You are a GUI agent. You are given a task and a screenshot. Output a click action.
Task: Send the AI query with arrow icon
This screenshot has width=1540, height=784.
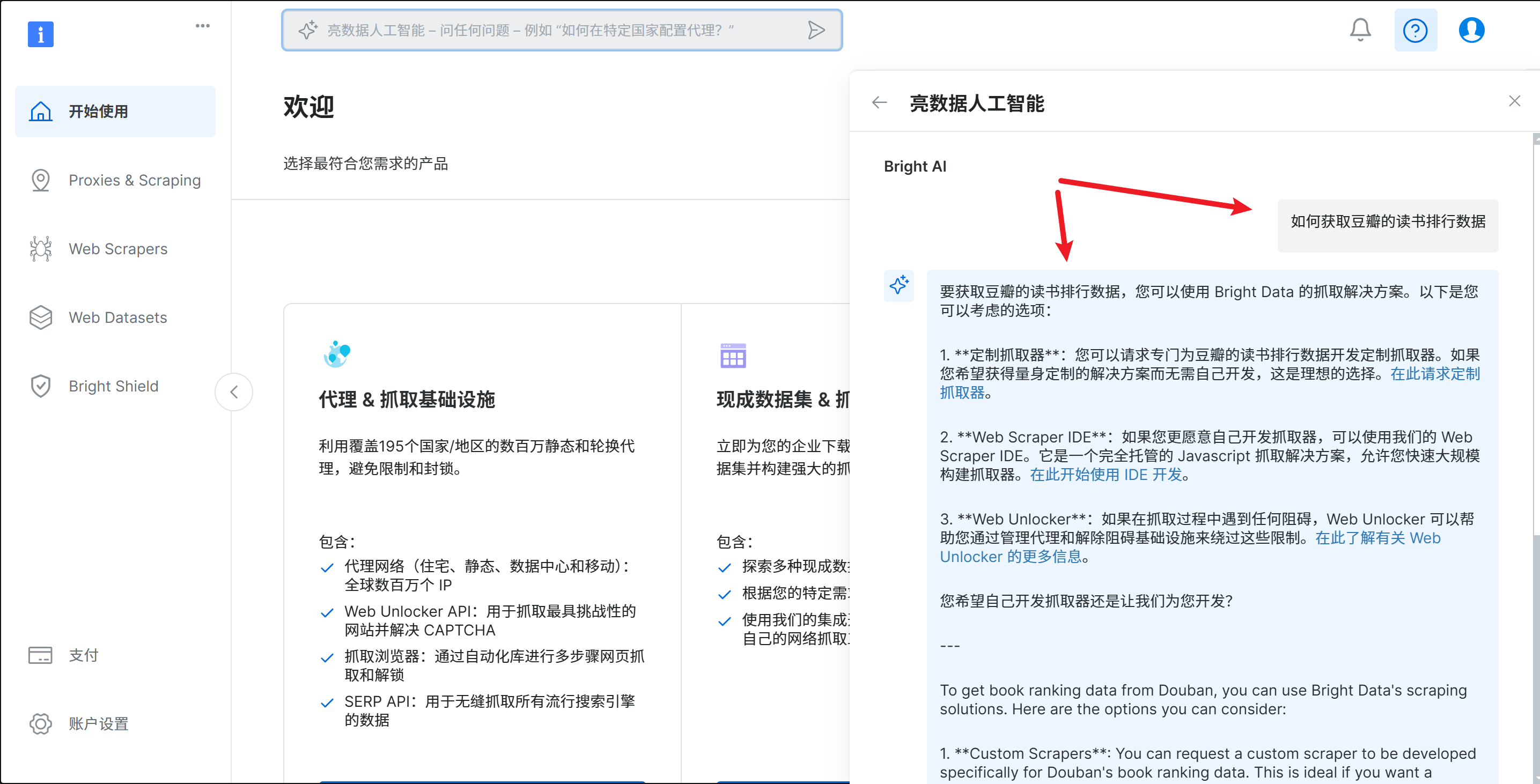click(816, 30)
